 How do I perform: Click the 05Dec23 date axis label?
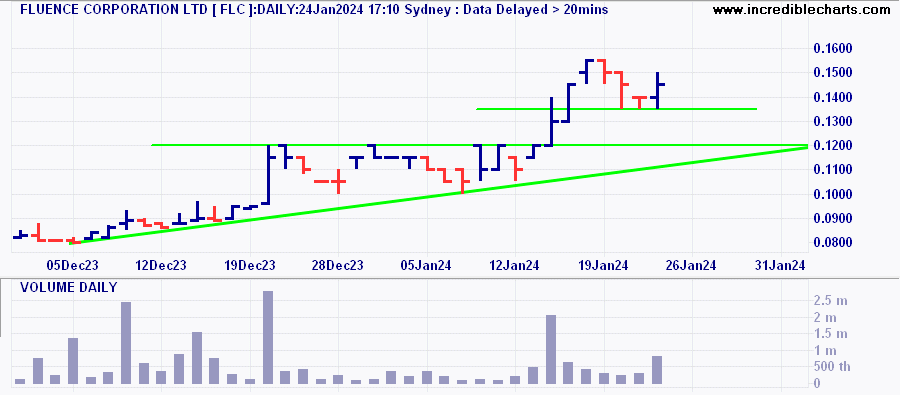coord(73,265)
